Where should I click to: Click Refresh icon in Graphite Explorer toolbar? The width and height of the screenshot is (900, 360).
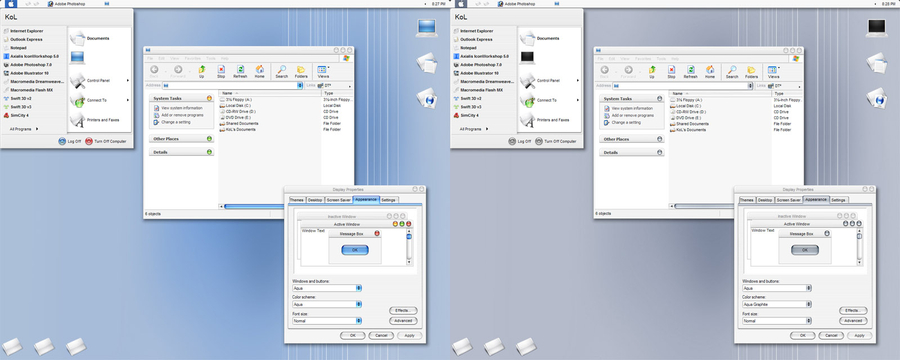tap(690, 69)
